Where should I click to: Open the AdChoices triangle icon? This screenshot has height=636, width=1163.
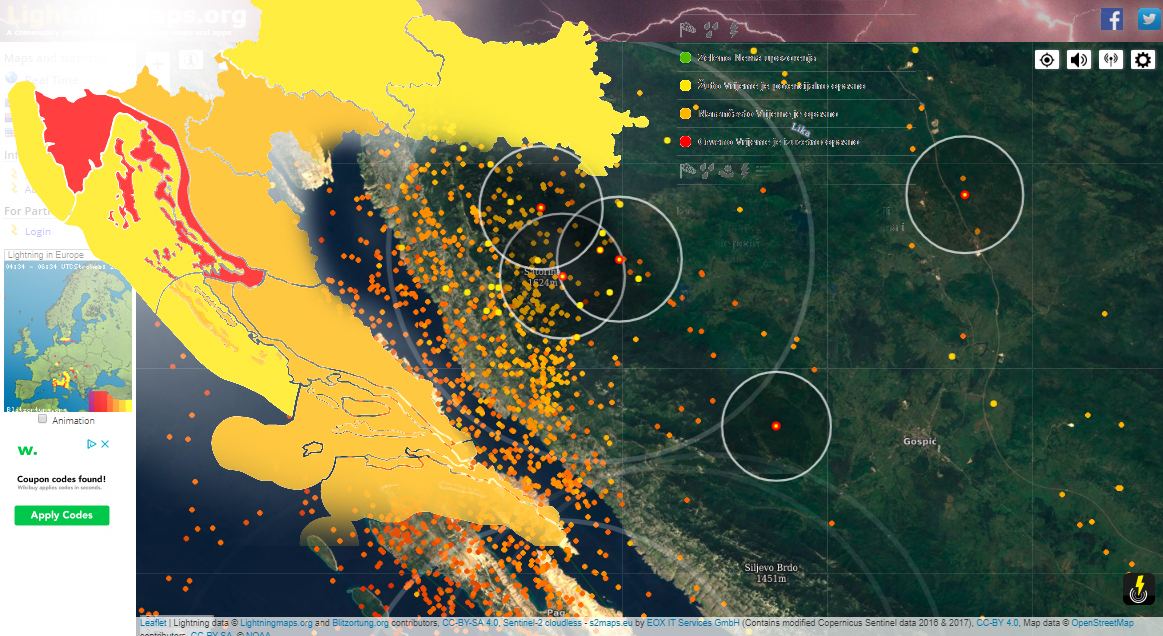91,444
